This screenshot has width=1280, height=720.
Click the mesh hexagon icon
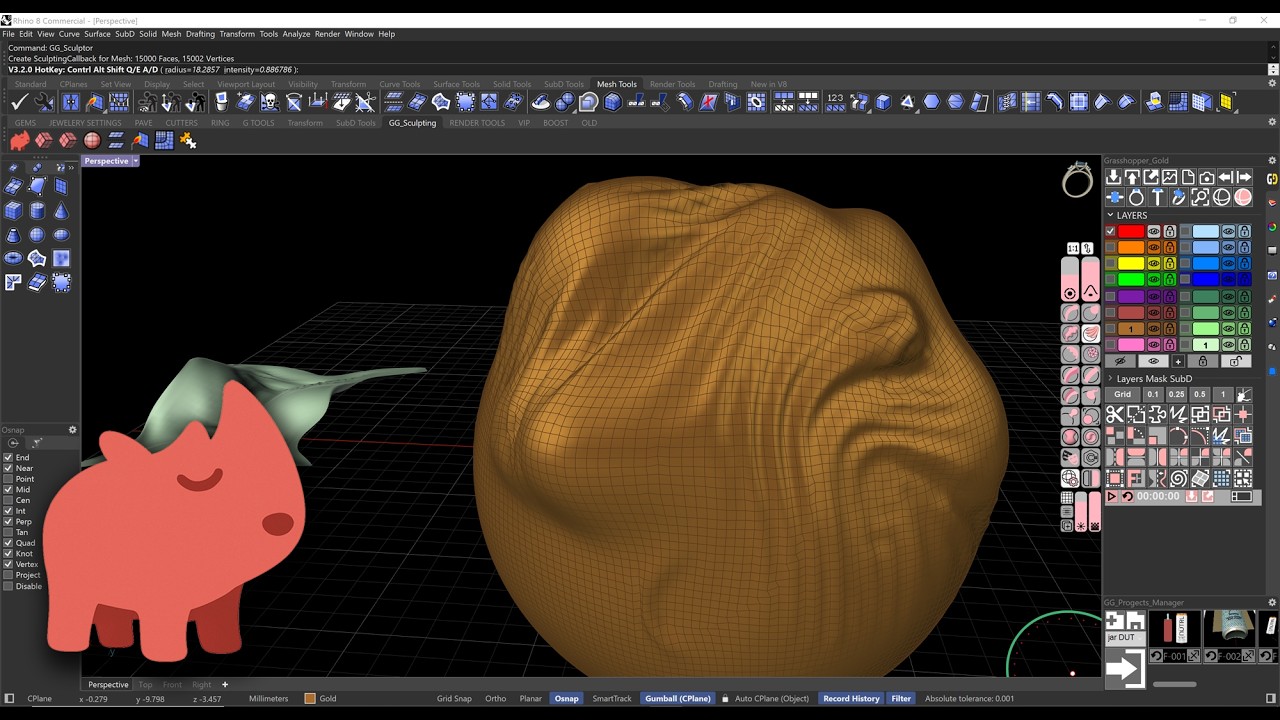tap(931, 102)
